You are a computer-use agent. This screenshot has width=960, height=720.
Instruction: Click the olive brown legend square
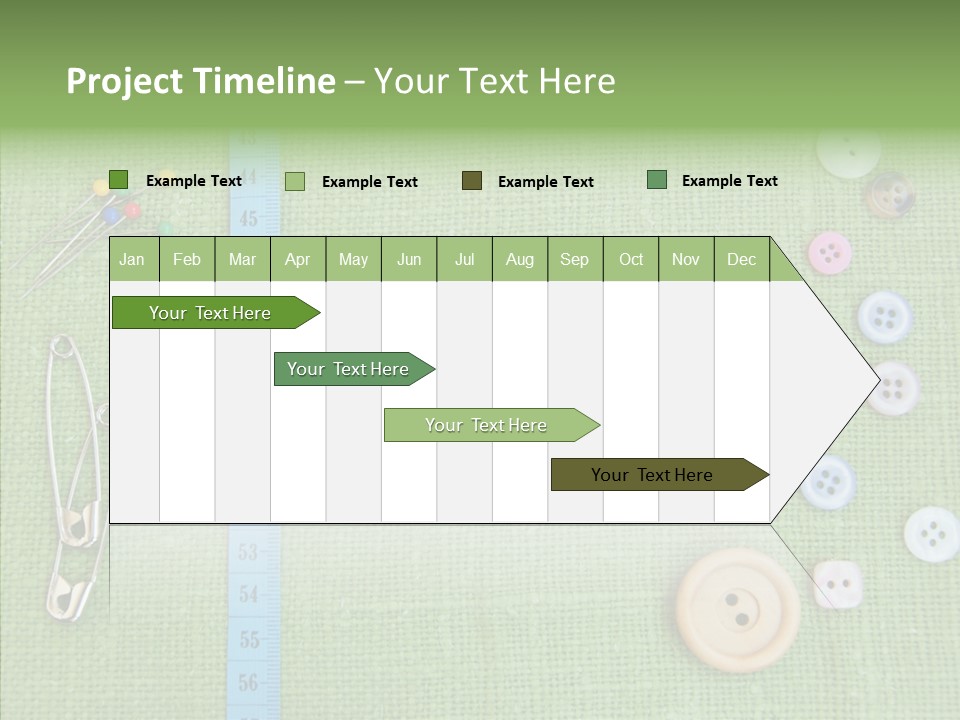pos(471,180)
